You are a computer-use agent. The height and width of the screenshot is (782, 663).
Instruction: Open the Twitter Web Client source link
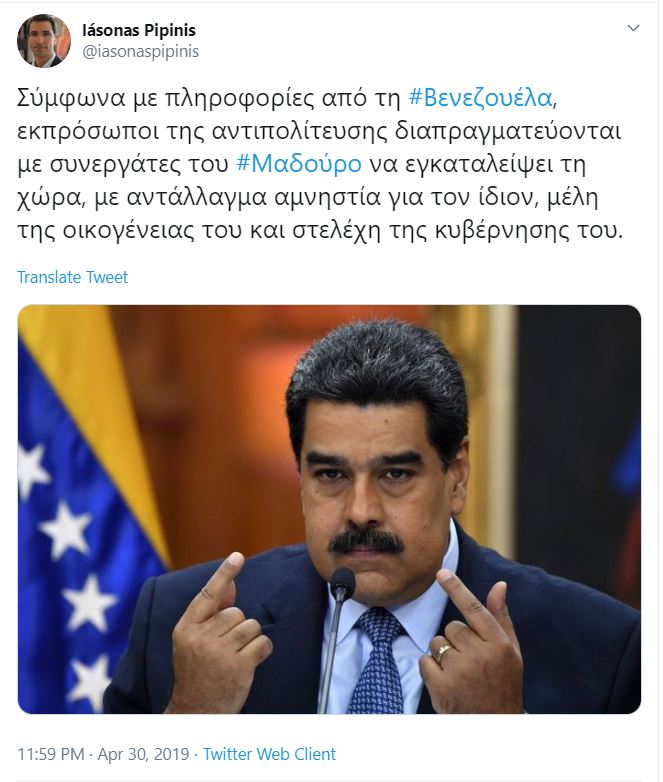[269, 754]
